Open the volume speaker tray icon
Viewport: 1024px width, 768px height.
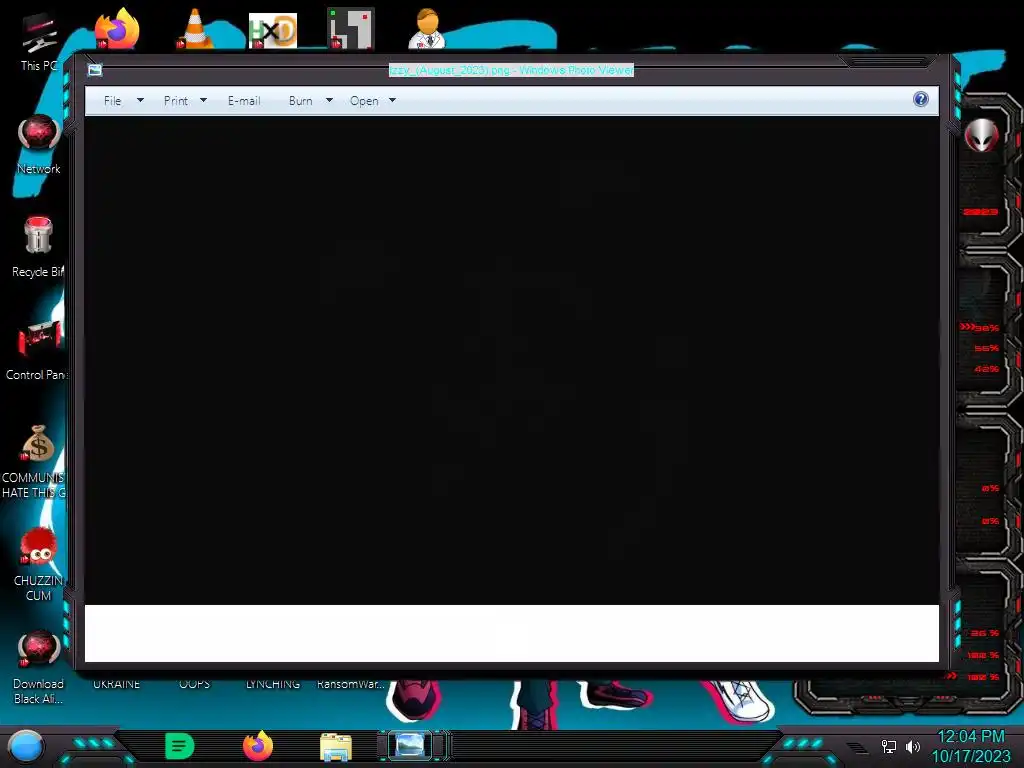click(x=913, y=746)
